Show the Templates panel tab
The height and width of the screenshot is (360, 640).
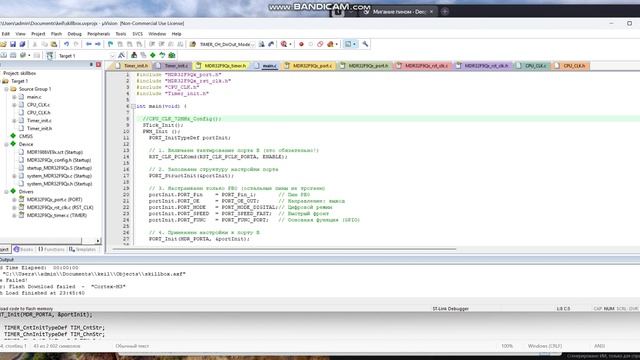click(82, 249)
